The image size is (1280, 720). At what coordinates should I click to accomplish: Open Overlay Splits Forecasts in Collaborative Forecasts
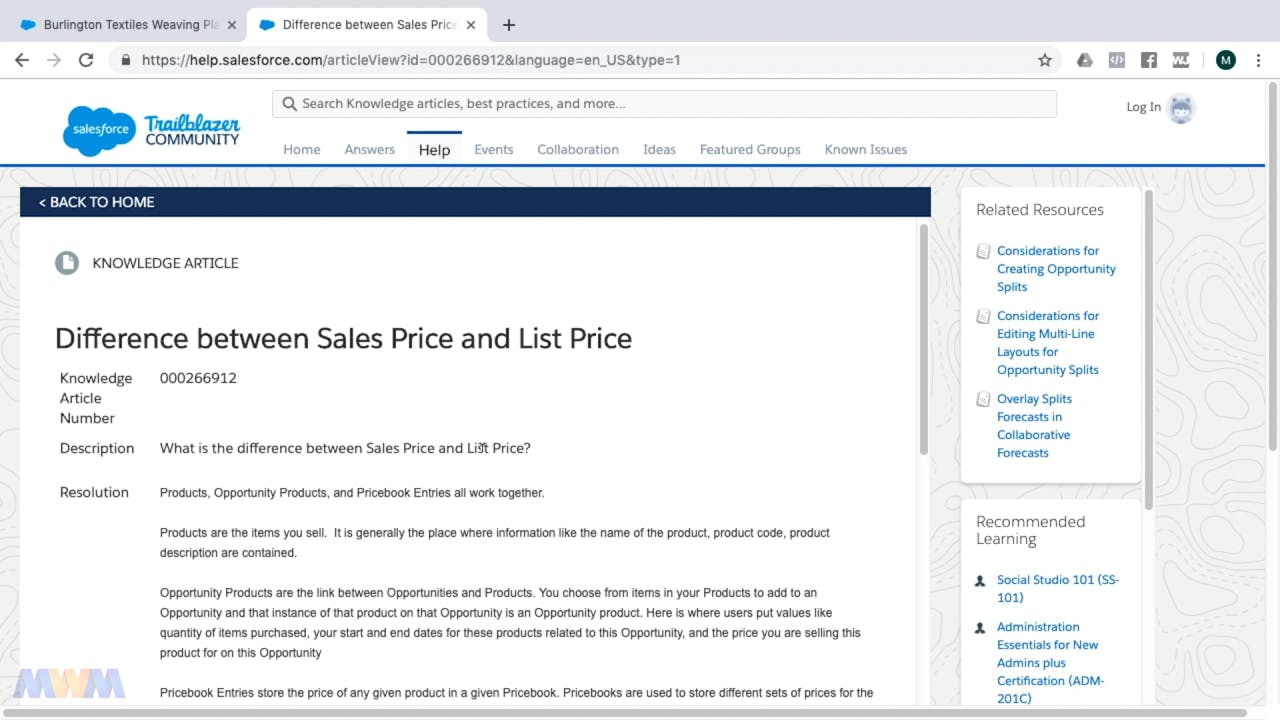coord(1034,426)
